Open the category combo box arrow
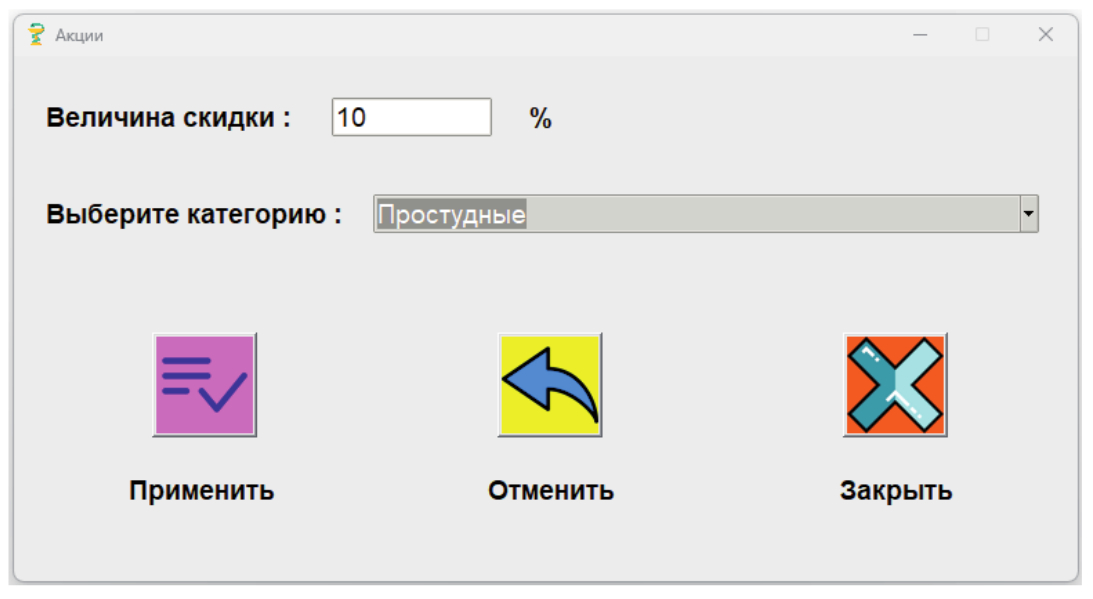 pyautogui.click(x=1028, y=214)
